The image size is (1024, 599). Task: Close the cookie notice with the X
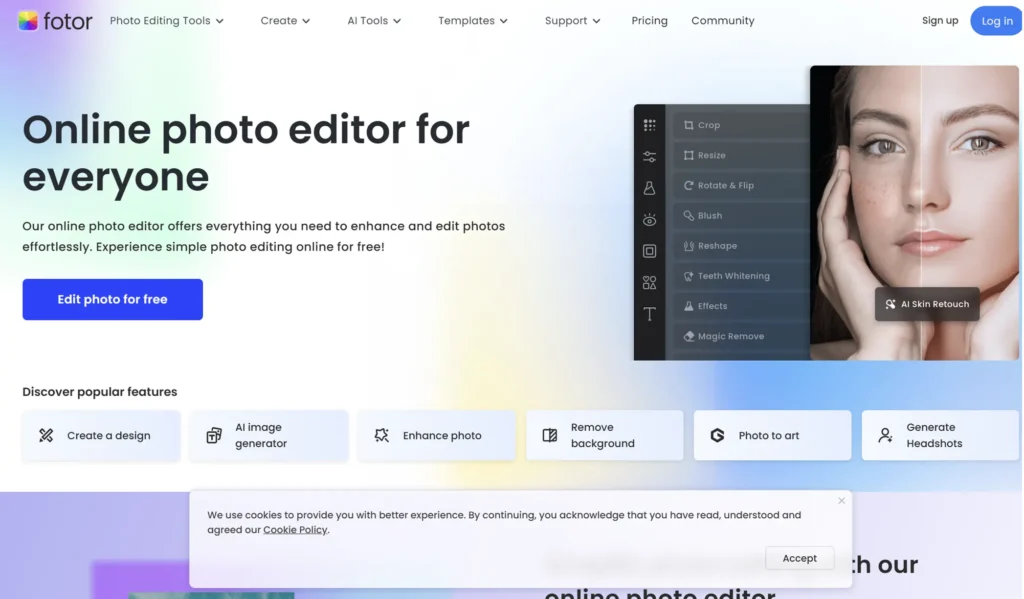point(841,501)
